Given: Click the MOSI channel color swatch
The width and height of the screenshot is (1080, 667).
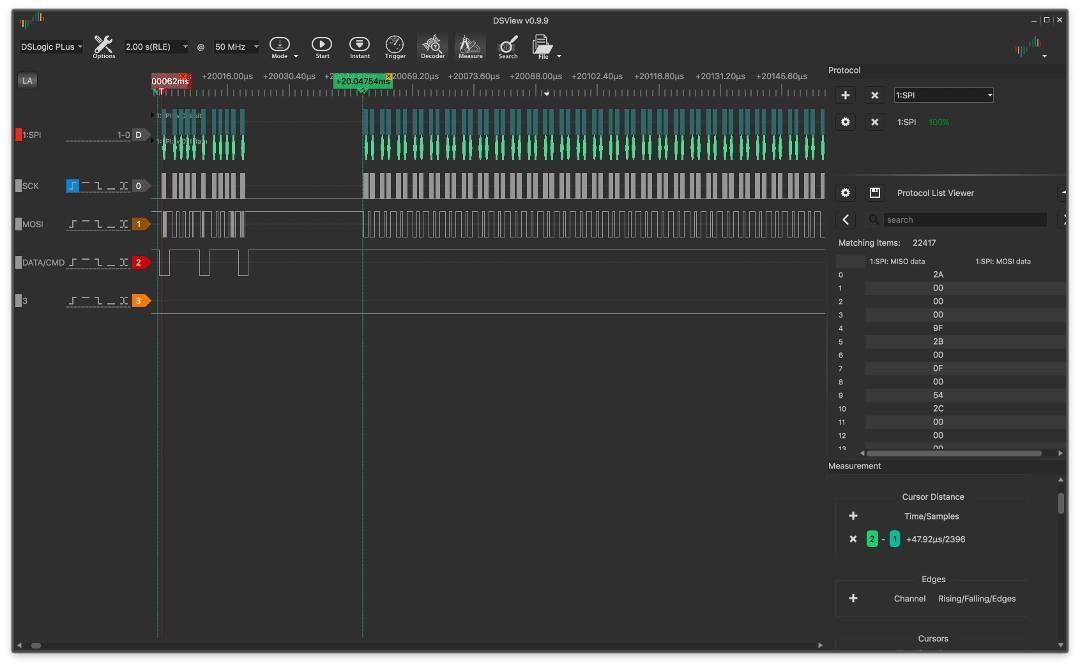Looking at the screenshot, I should coord(19,224).
